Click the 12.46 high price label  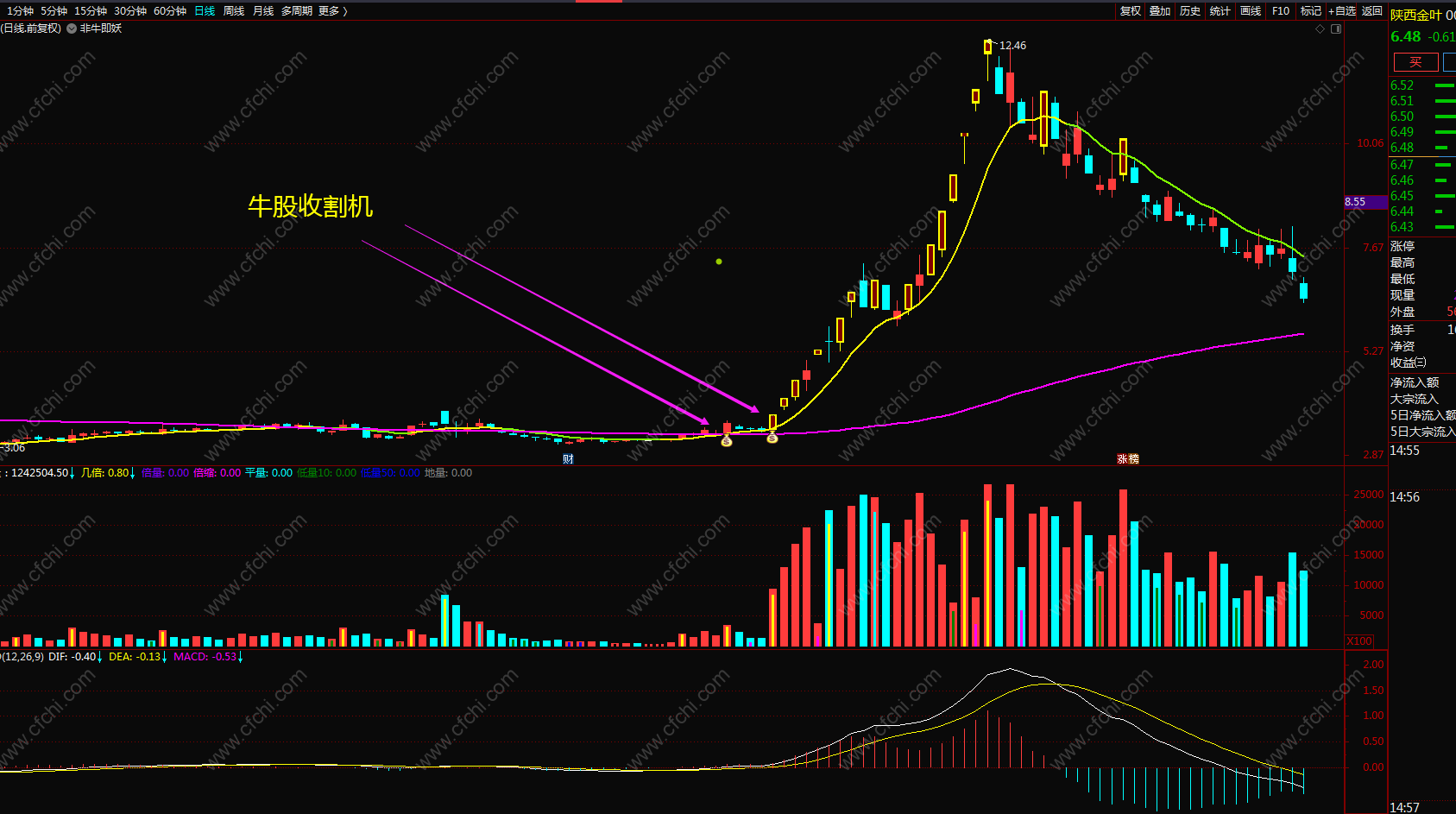tap(1012, 46)
